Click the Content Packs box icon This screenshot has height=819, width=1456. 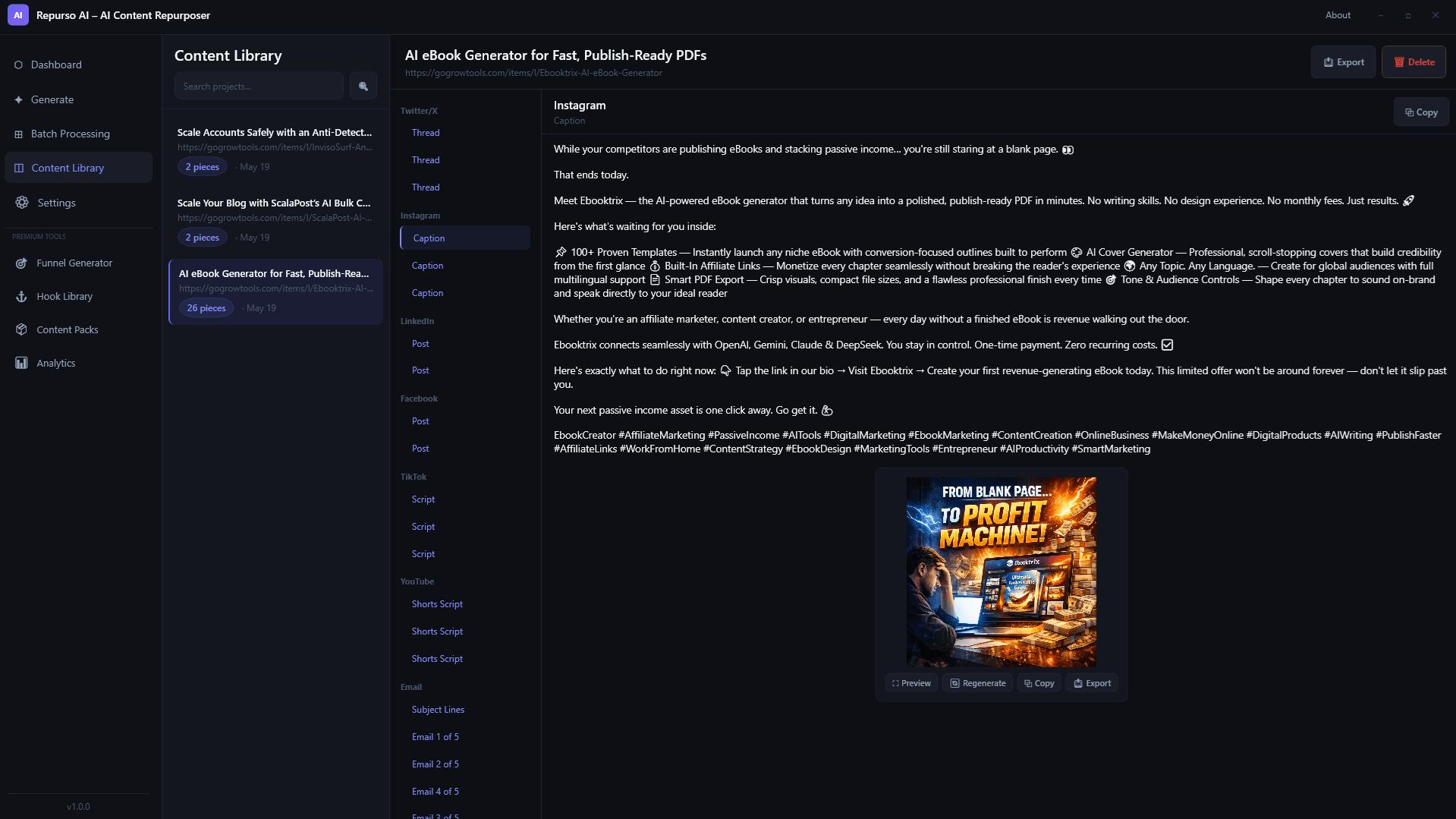[x=21, y=330]
